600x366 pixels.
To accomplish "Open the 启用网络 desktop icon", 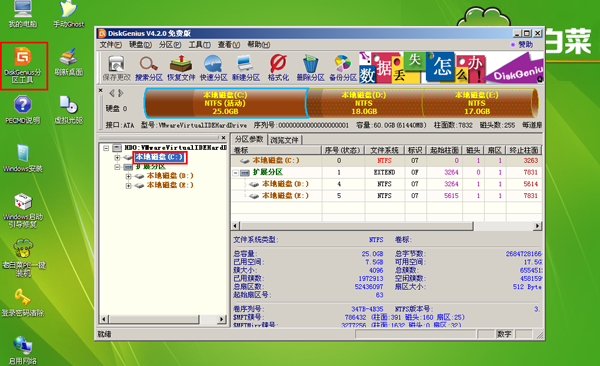I will [x=23, y=350].
